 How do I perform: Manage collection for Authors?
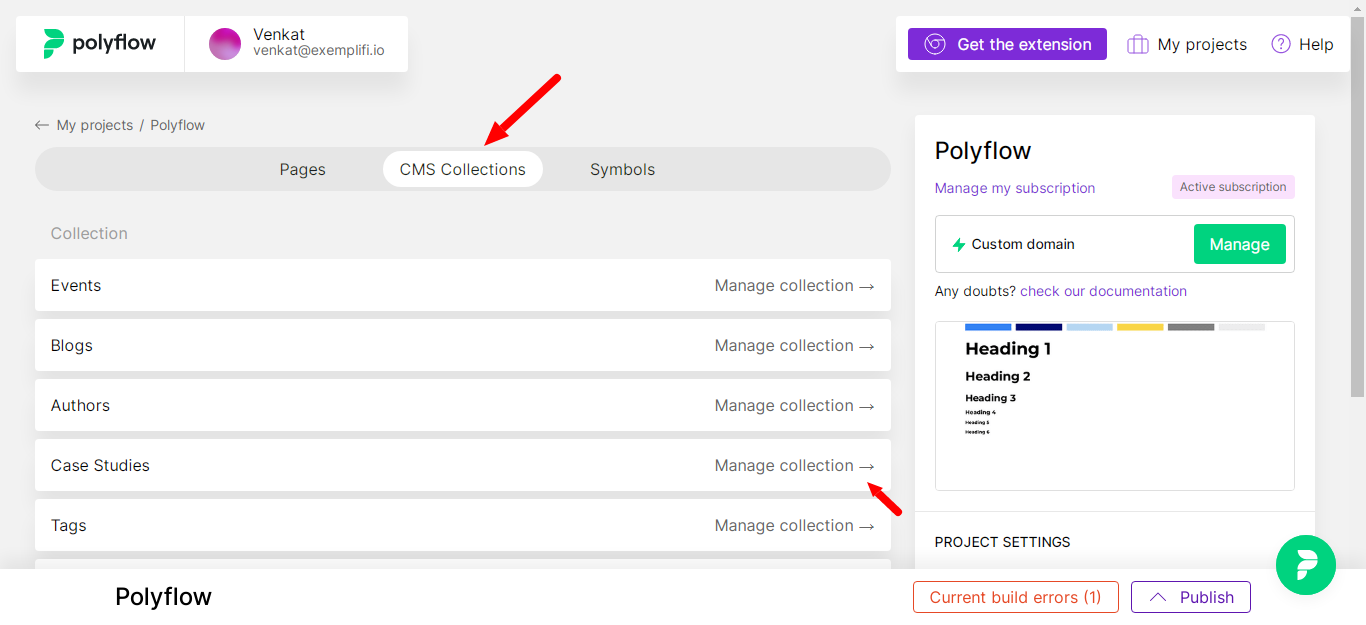795,405
